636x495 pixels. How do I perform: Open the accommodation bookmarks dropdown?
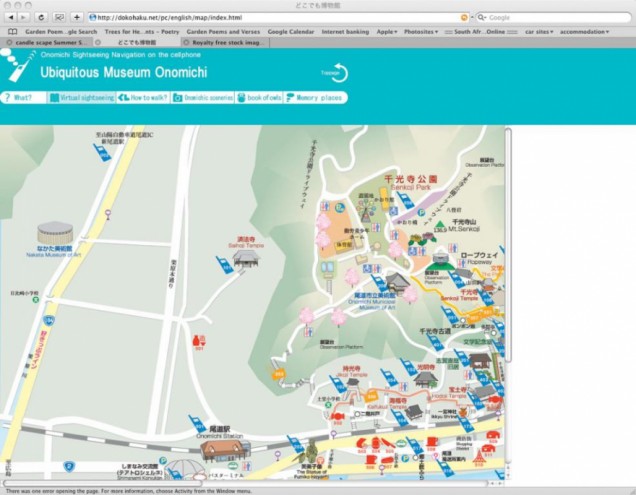(584, 32)
